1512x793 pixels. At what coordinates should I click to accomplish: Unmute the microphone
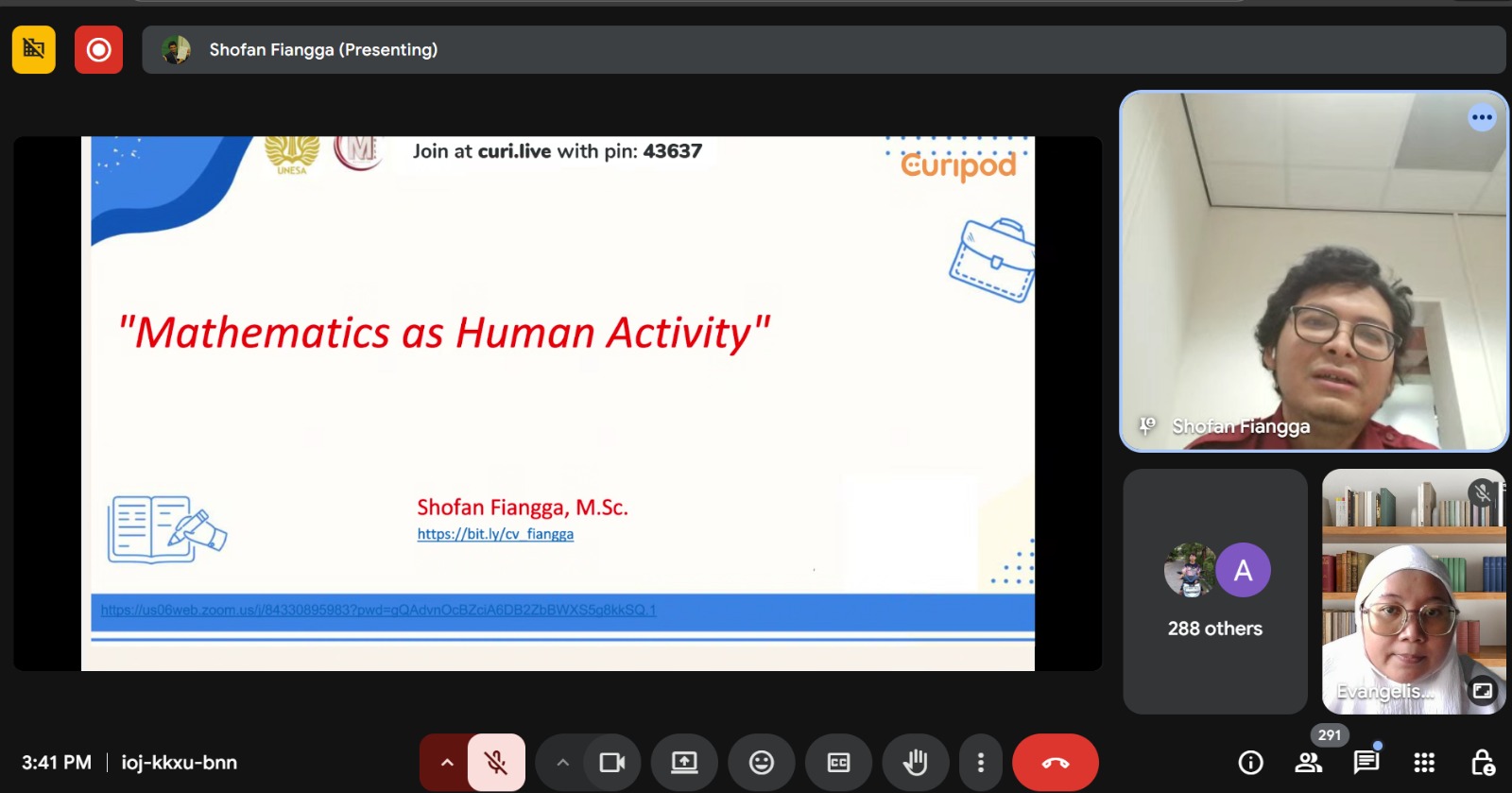pyautogui.click(x=496, y=762)
